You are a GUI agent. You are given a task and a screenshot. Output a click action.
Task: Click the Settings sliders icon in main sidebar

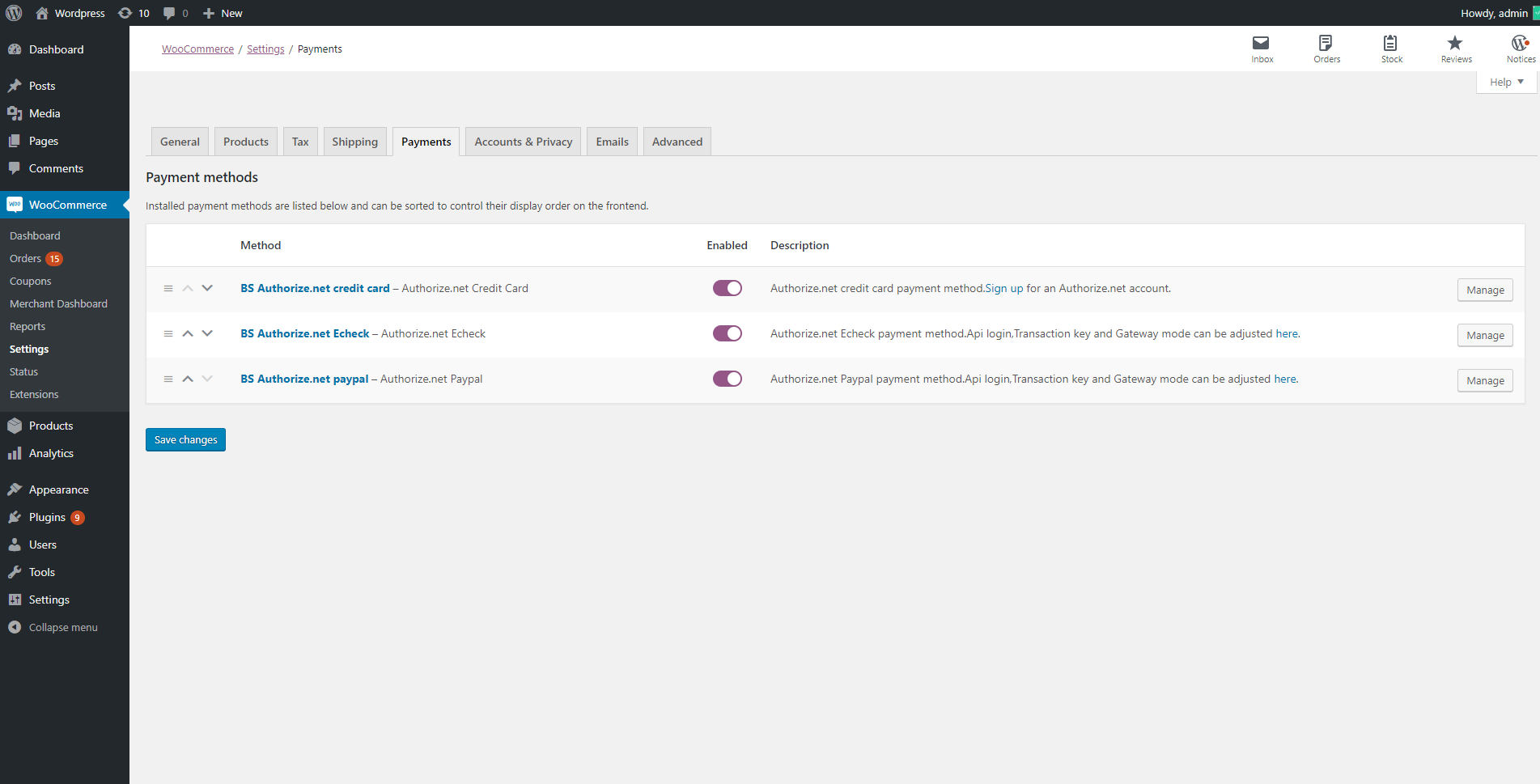[x=15, y=600]
